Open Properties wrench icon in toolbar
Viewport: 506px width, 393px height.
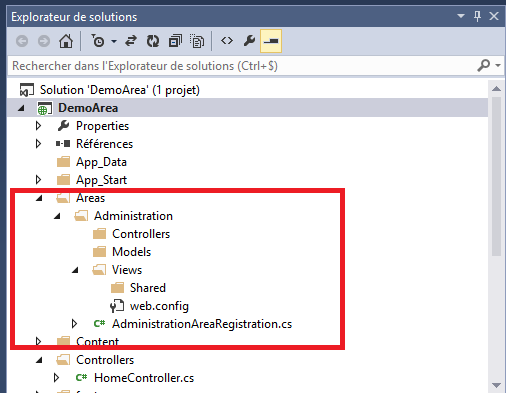[249, 41]
